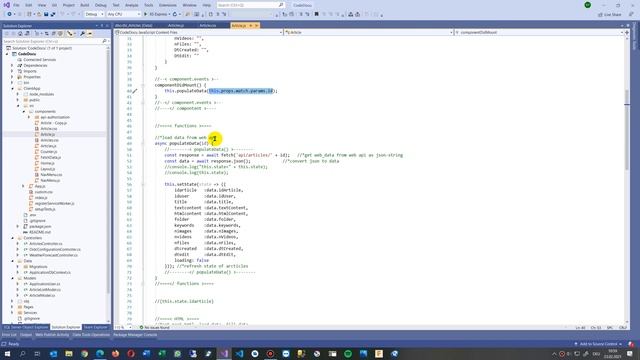Close the active Article.js tab
The width and height of the screenshot is (640, 360).
click(x=257, y=25)
